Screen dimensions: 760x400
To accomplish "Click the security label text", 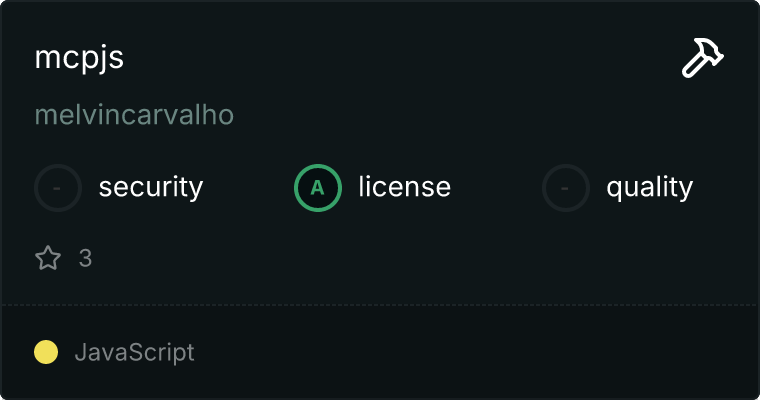I will coord(151,187).
